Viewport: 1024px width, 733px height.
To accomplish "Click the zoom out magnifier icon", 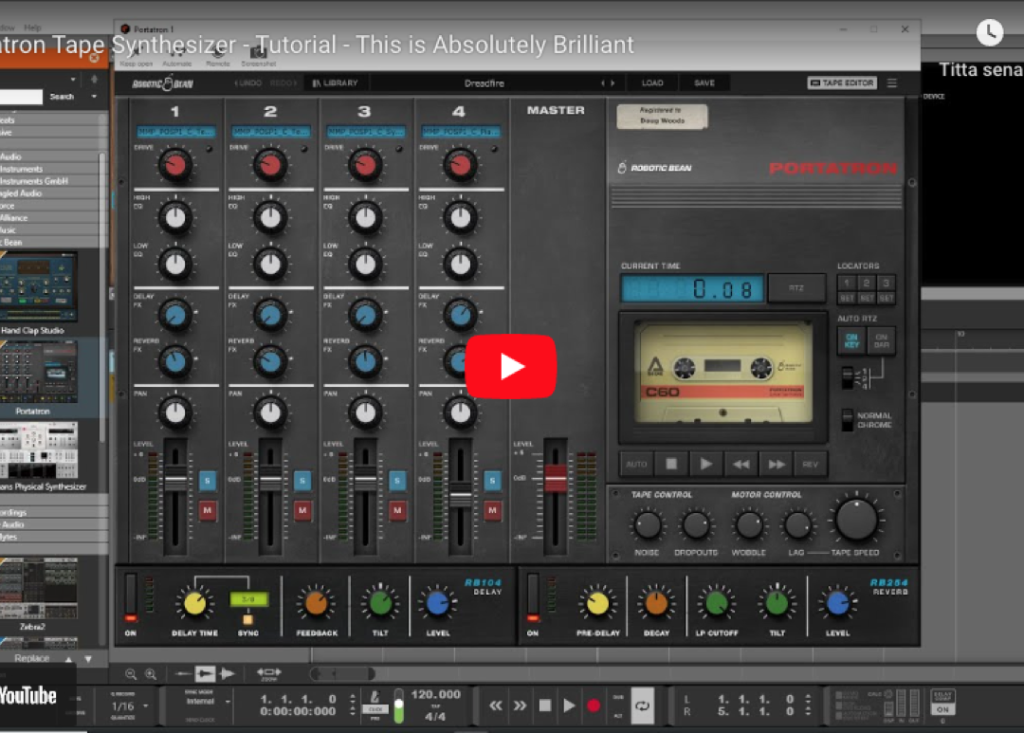I will pos(131,674).
